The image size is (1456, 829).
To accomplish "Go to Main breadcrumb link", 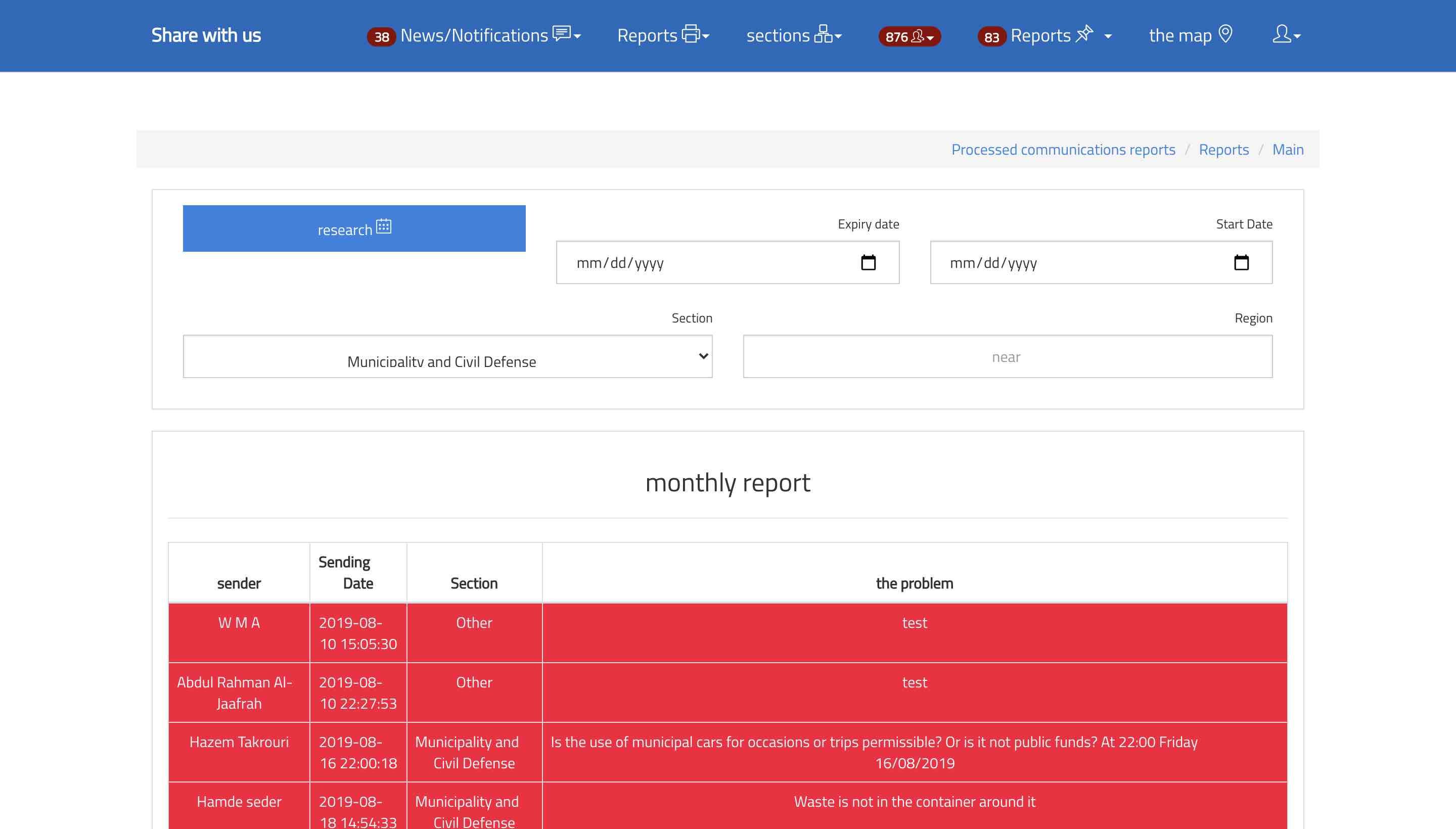I will tap(1288, 149).
